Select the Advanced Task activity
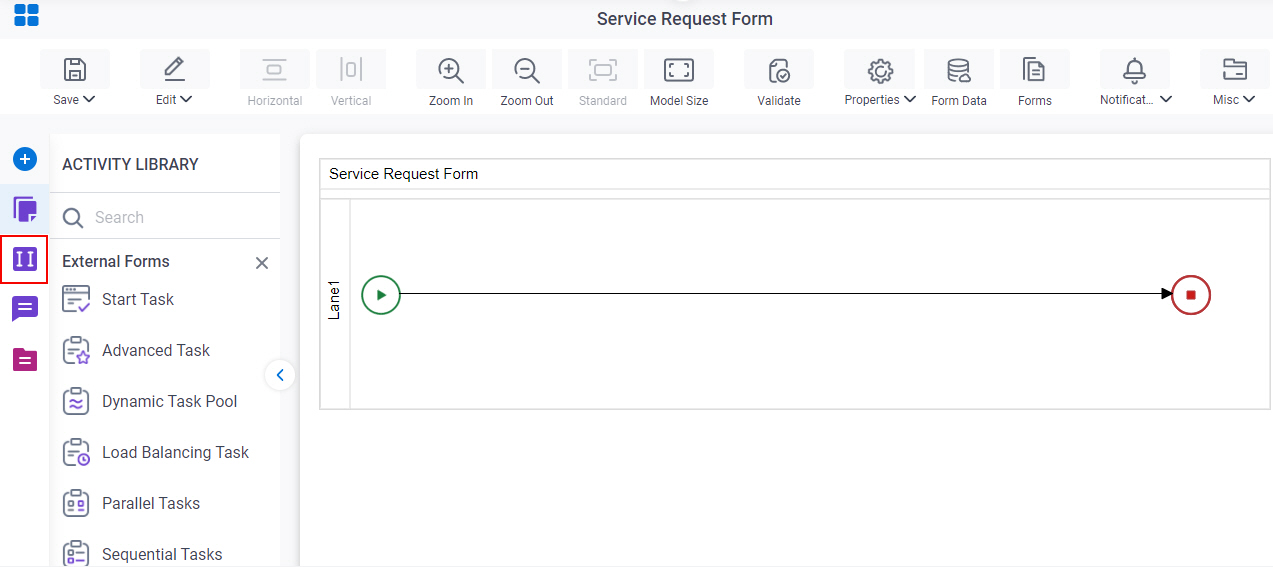The width and height of the screenshot is (1273, 567). pos(136,350)
